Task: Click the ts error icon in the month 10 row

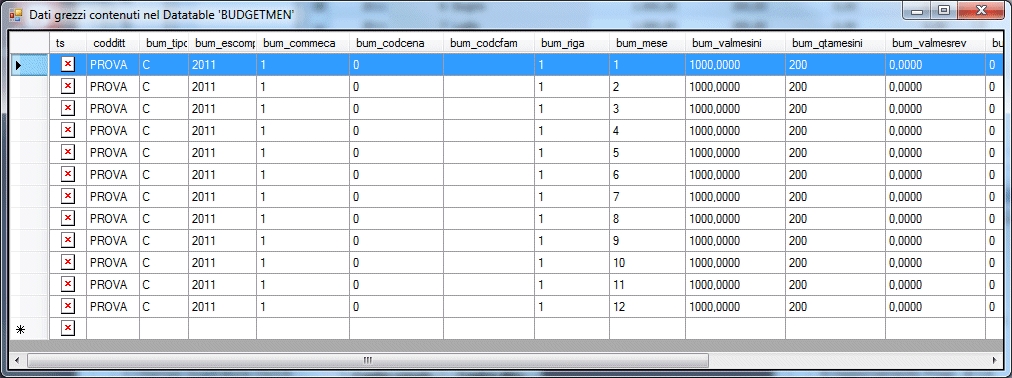Action: (68, 262)
